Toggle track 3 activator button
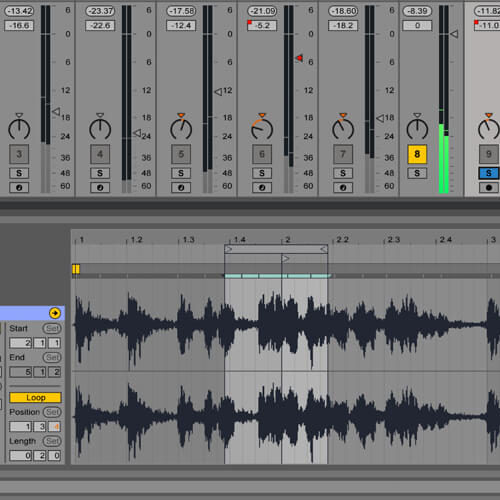 click(x=19, y=154)
